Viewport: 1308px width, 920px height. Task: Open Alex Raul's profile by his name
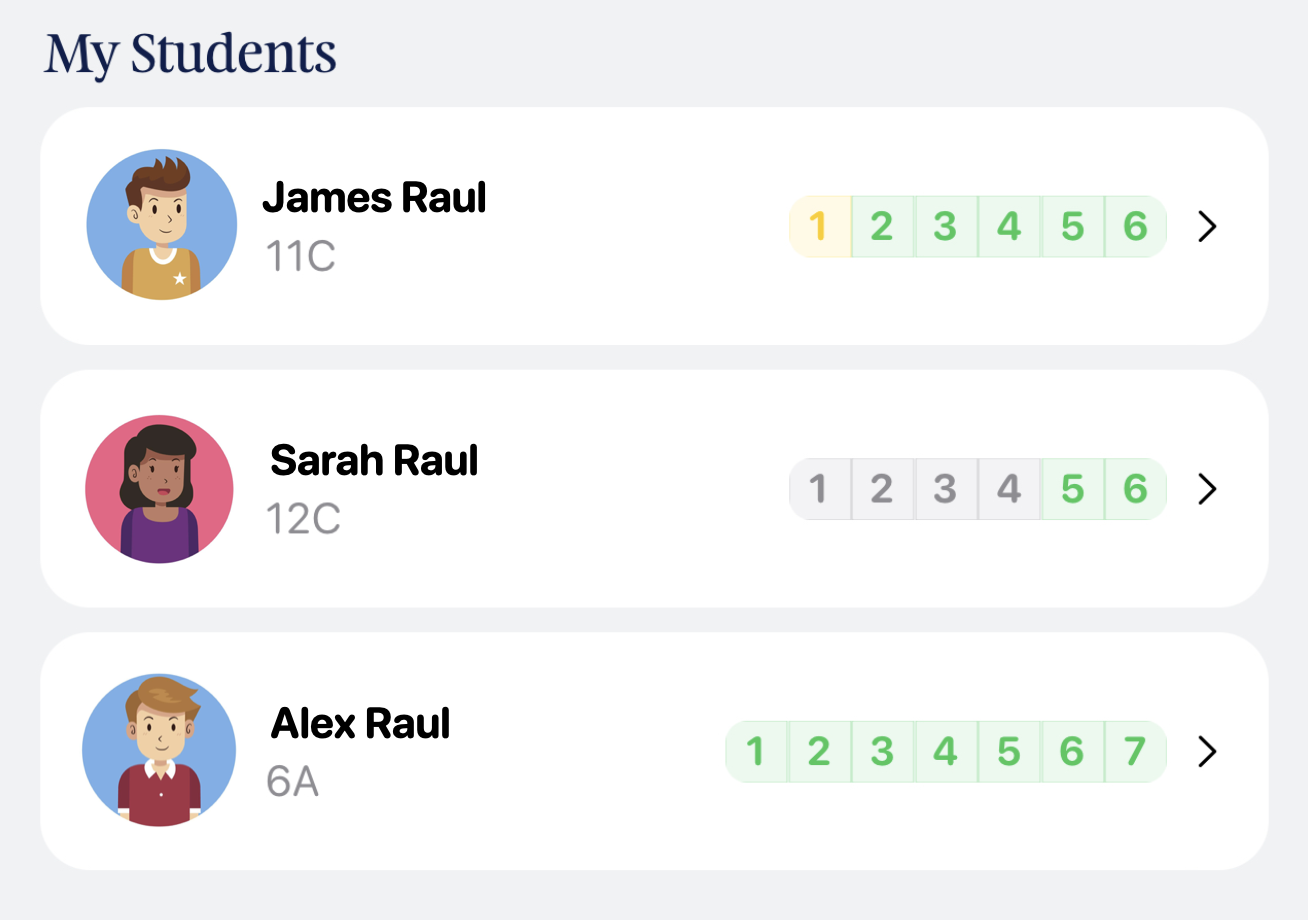click(x=360, y=723)
